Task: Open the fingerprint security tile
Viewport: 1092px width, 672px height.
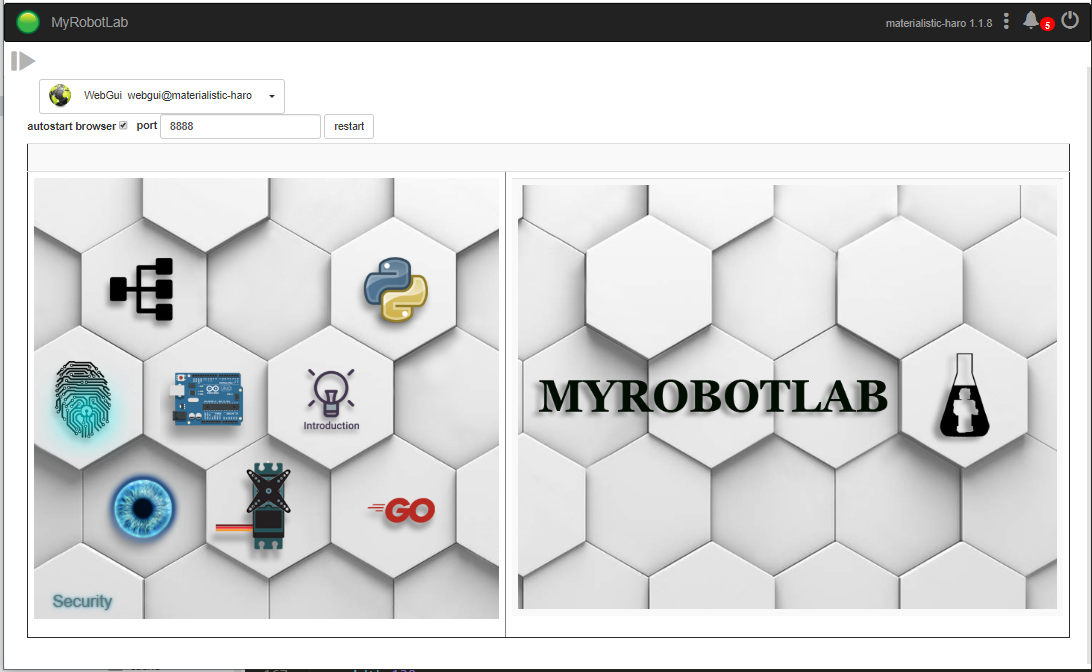Action: (x=83, y=399)
